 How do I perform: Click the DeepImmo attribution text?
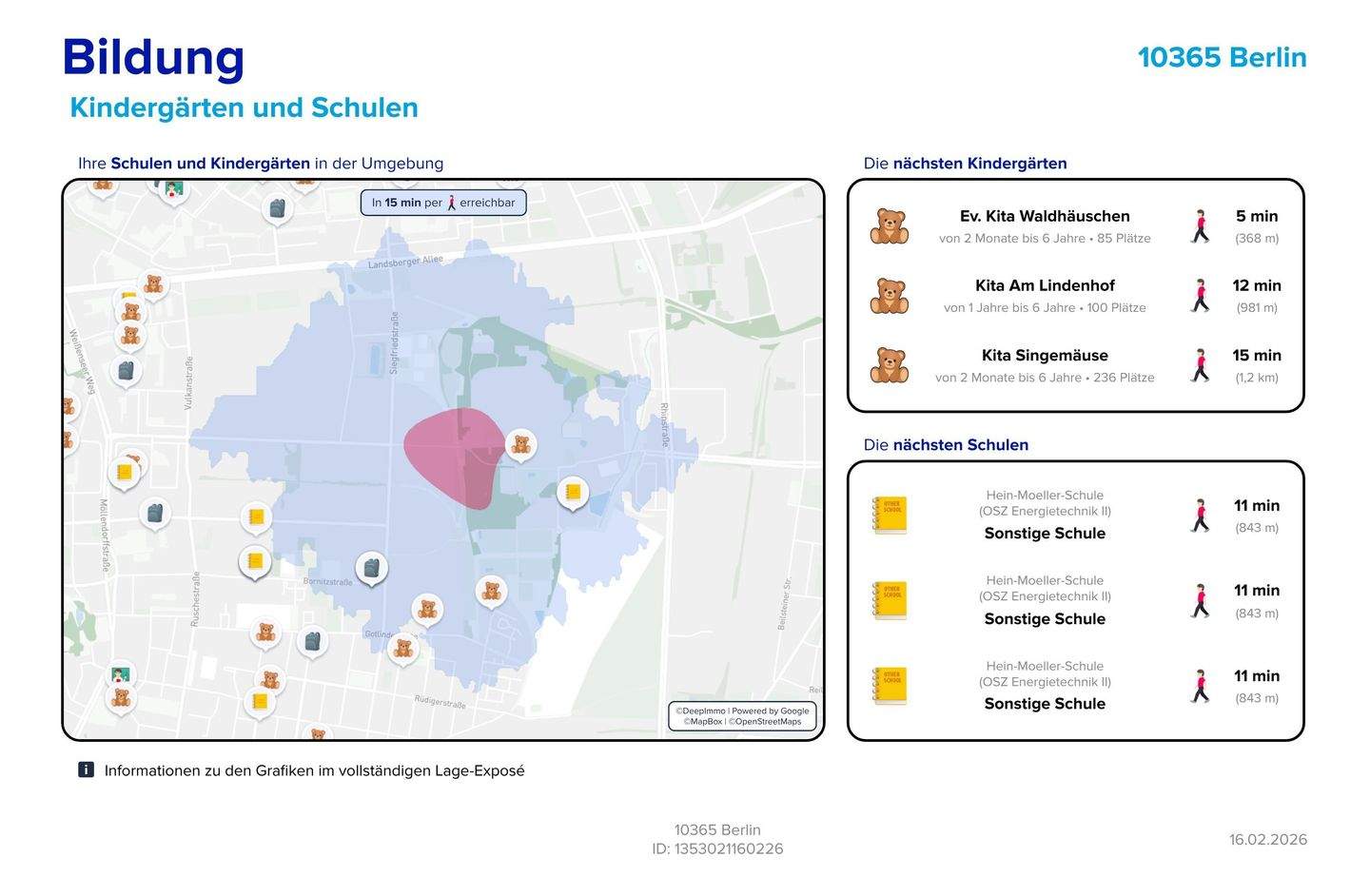coord(699,711)
